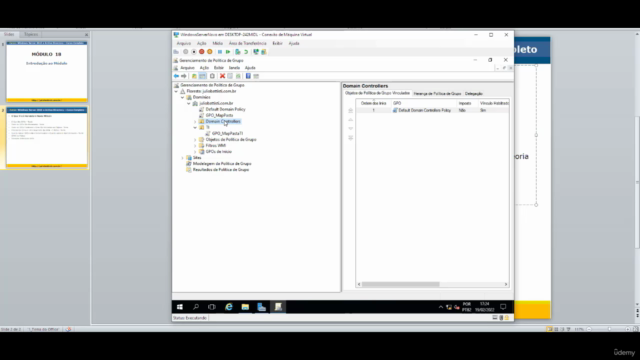
Task: Open File Explorer from the VM taskbar
Action: coord(245,307)
